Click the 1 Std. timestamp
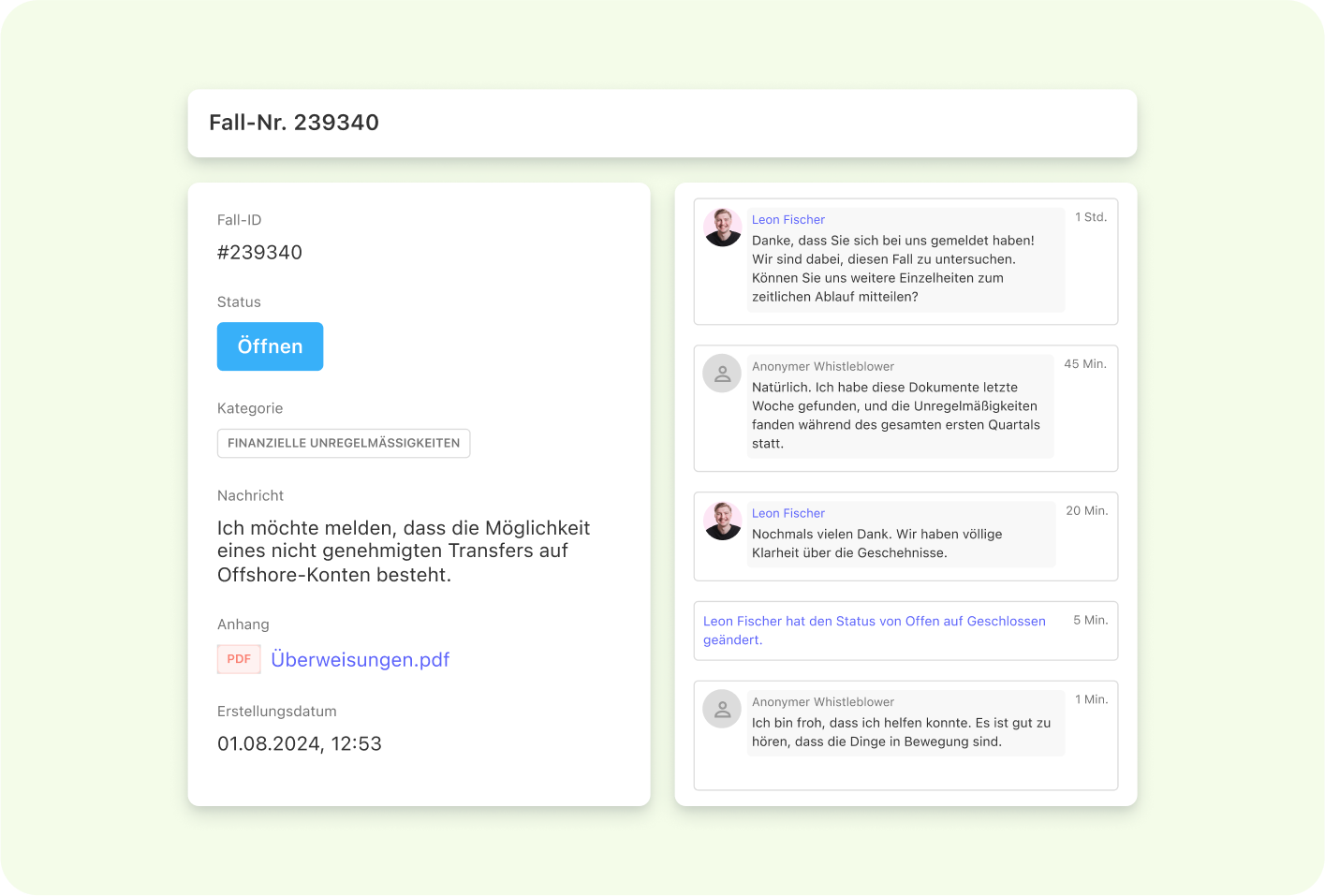Image resolution: width=1325 pixels, height=896 pixels. [x=1091, y=216]
